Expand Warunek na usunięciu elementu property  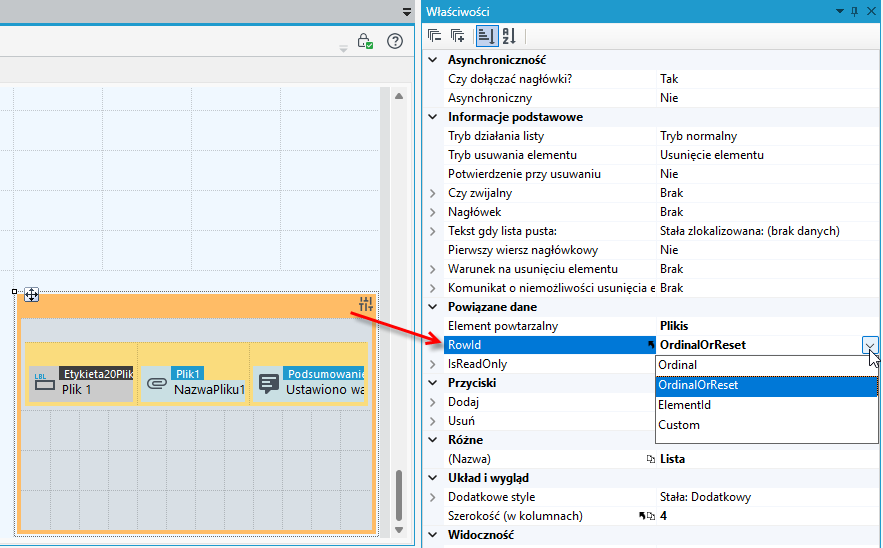point(432,269)
